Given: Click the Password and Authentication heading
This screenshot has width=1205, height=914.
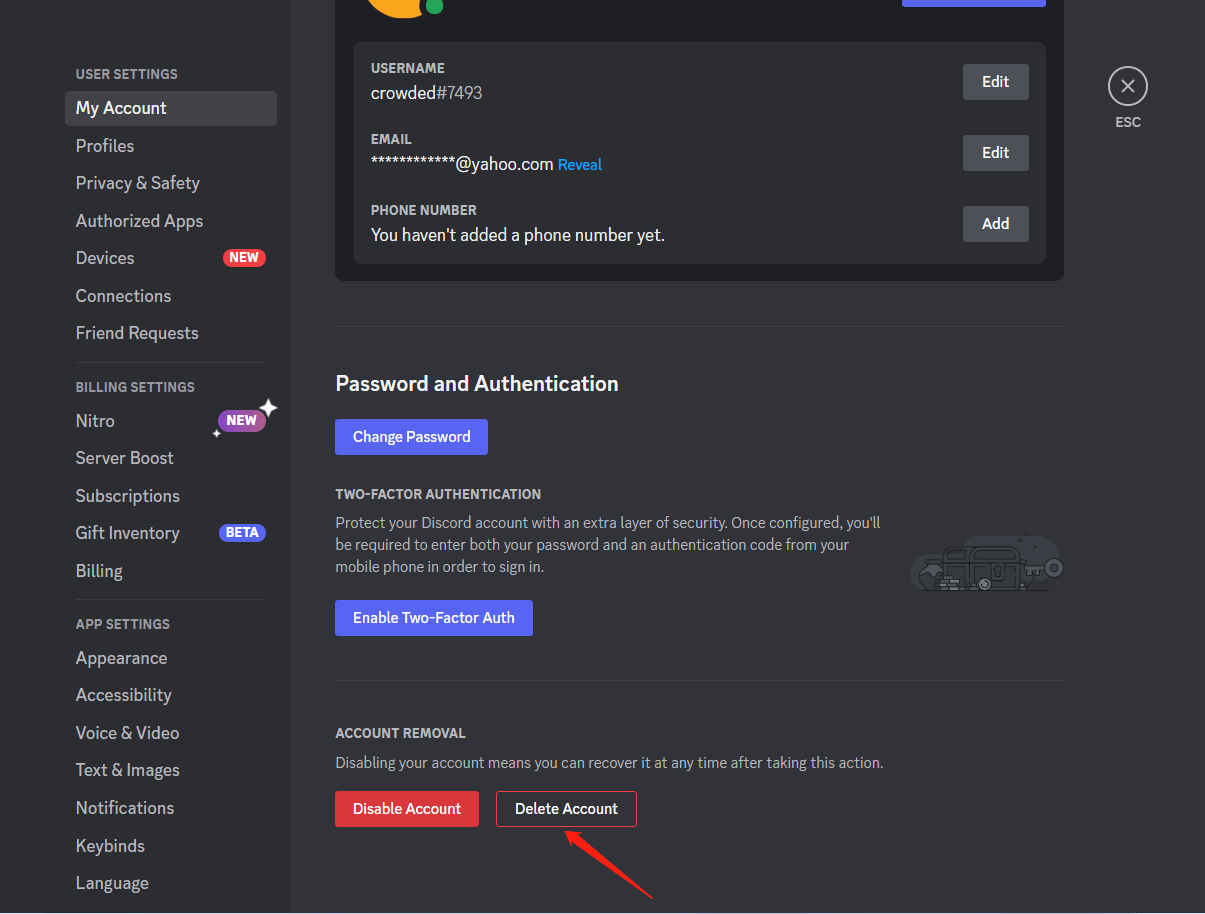Looking at the screenshot, I should click(x=477, y=384).
